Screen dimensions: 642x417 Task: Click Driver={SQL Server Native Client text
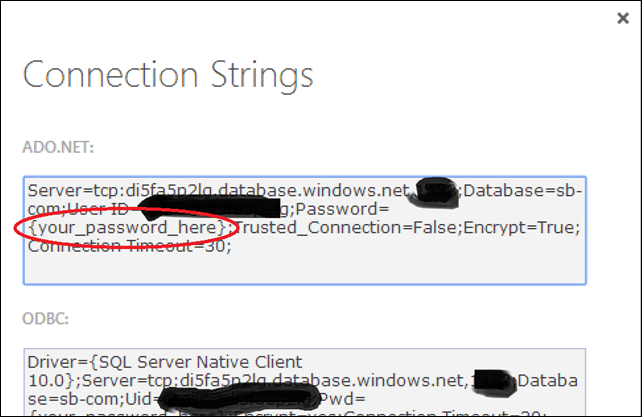click(165, 362)
